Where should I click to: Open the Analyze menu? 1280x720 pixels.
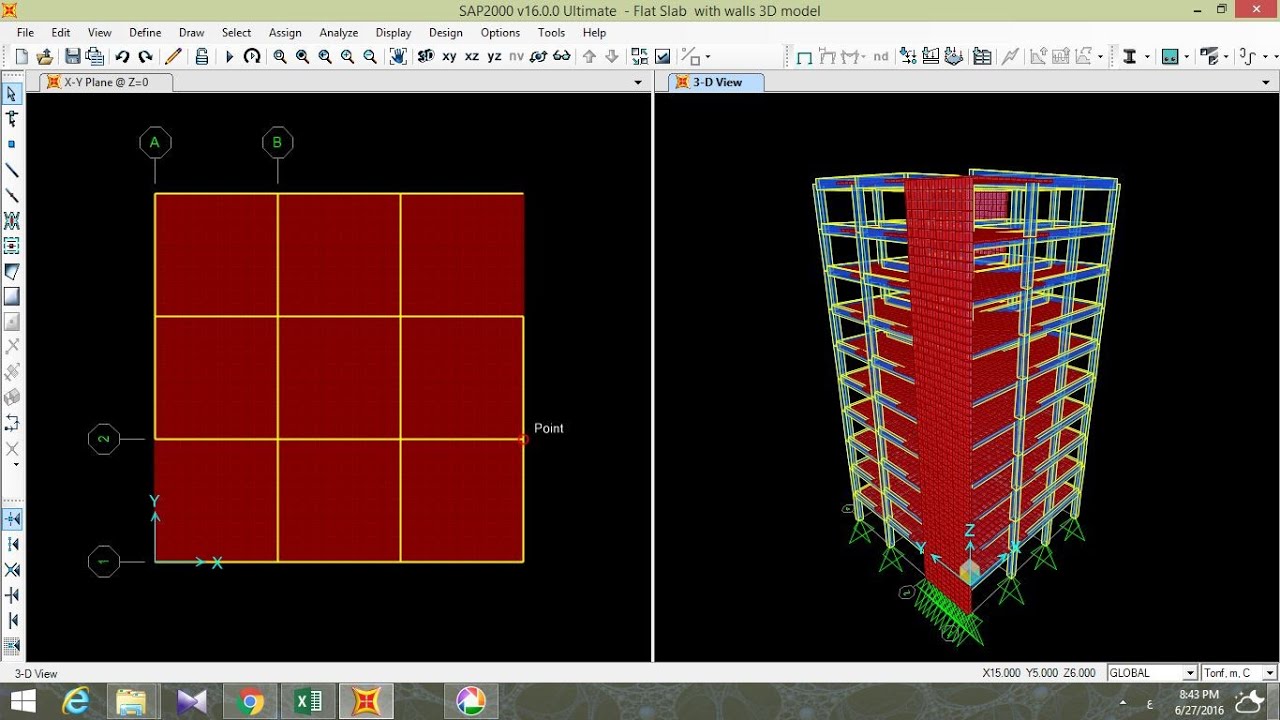point(339,32)
